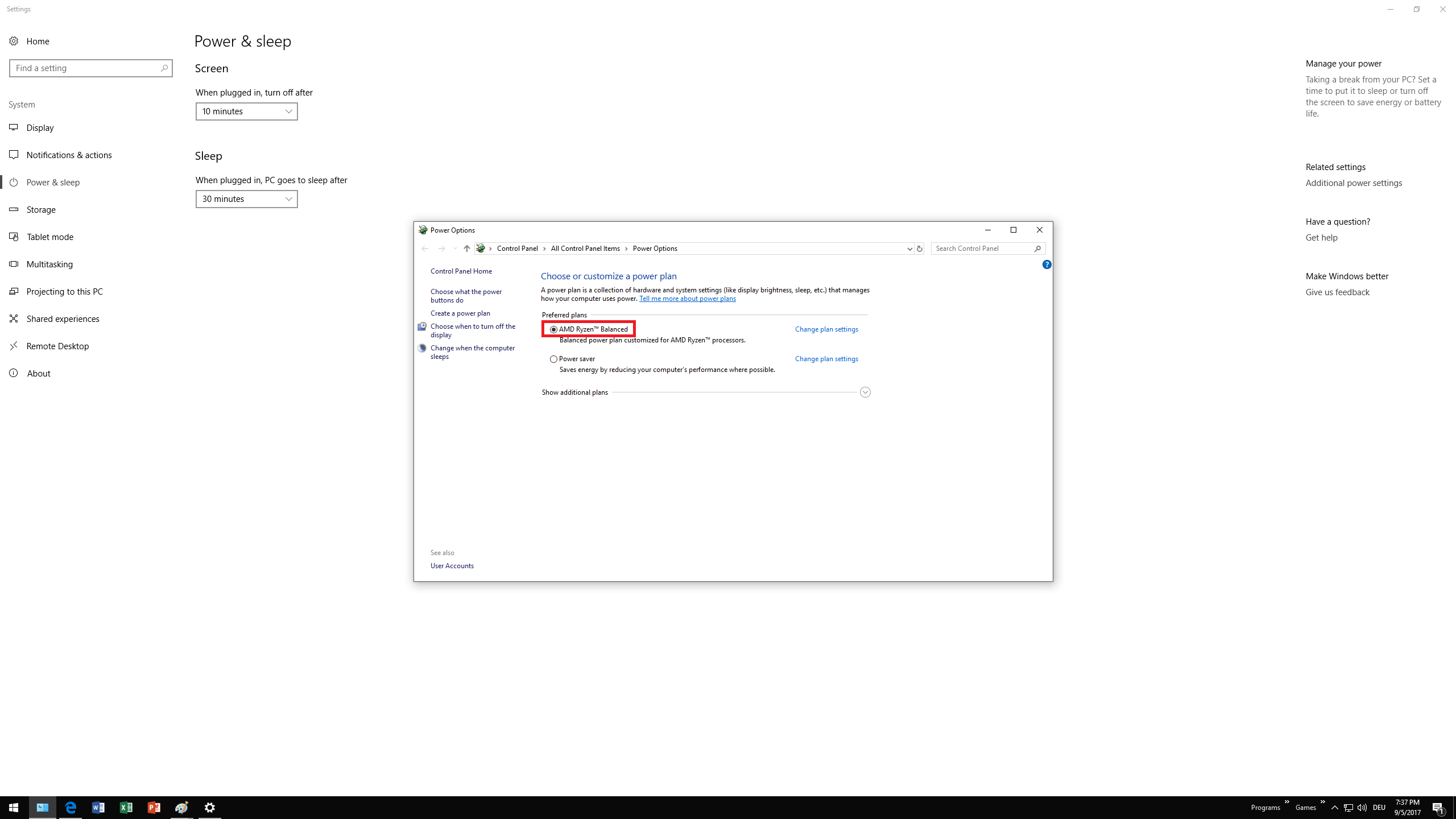Open PowerPoint from the taskbar
Screen dimensions: 1456x819
coord(154,808)
